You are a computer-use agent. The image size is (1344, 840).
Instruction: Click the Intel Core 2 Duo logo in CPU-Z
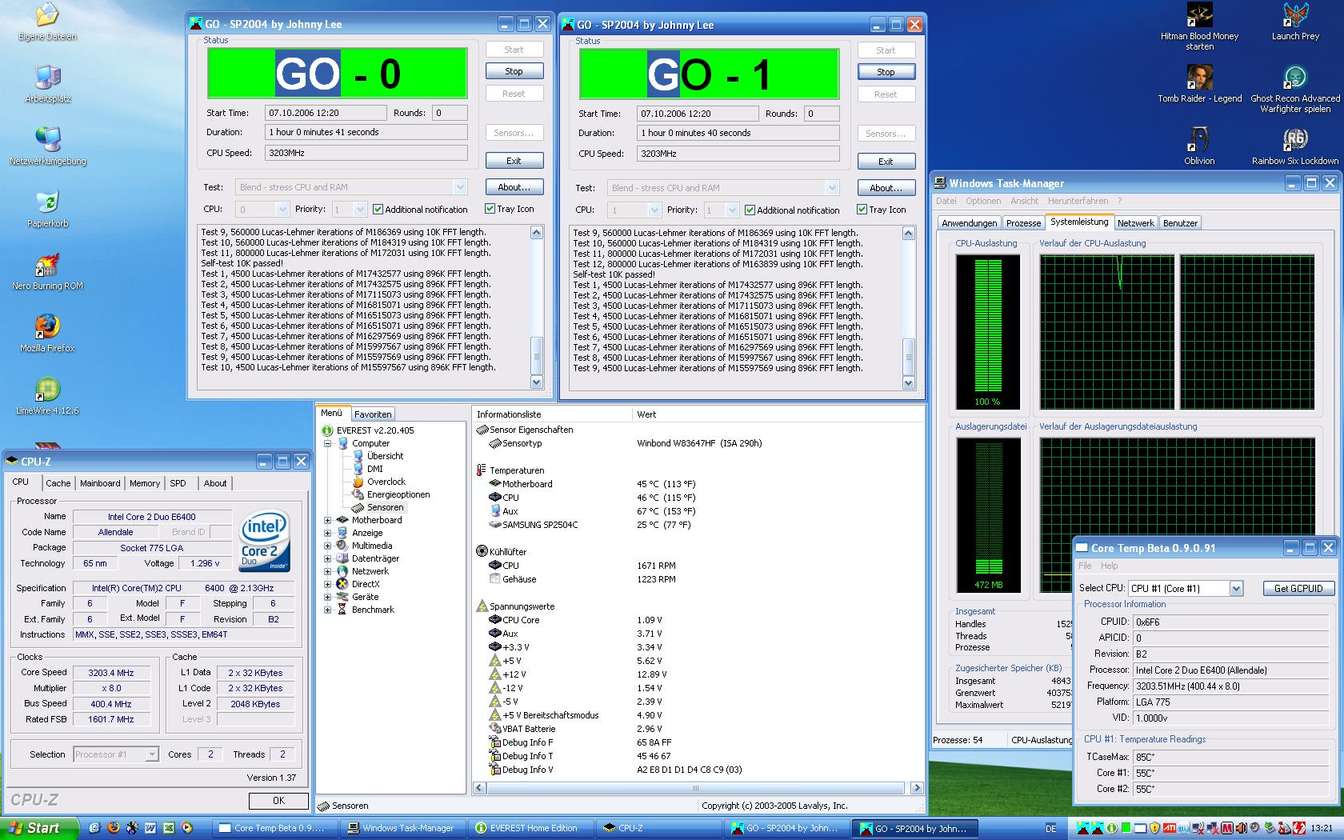point(265,541)
